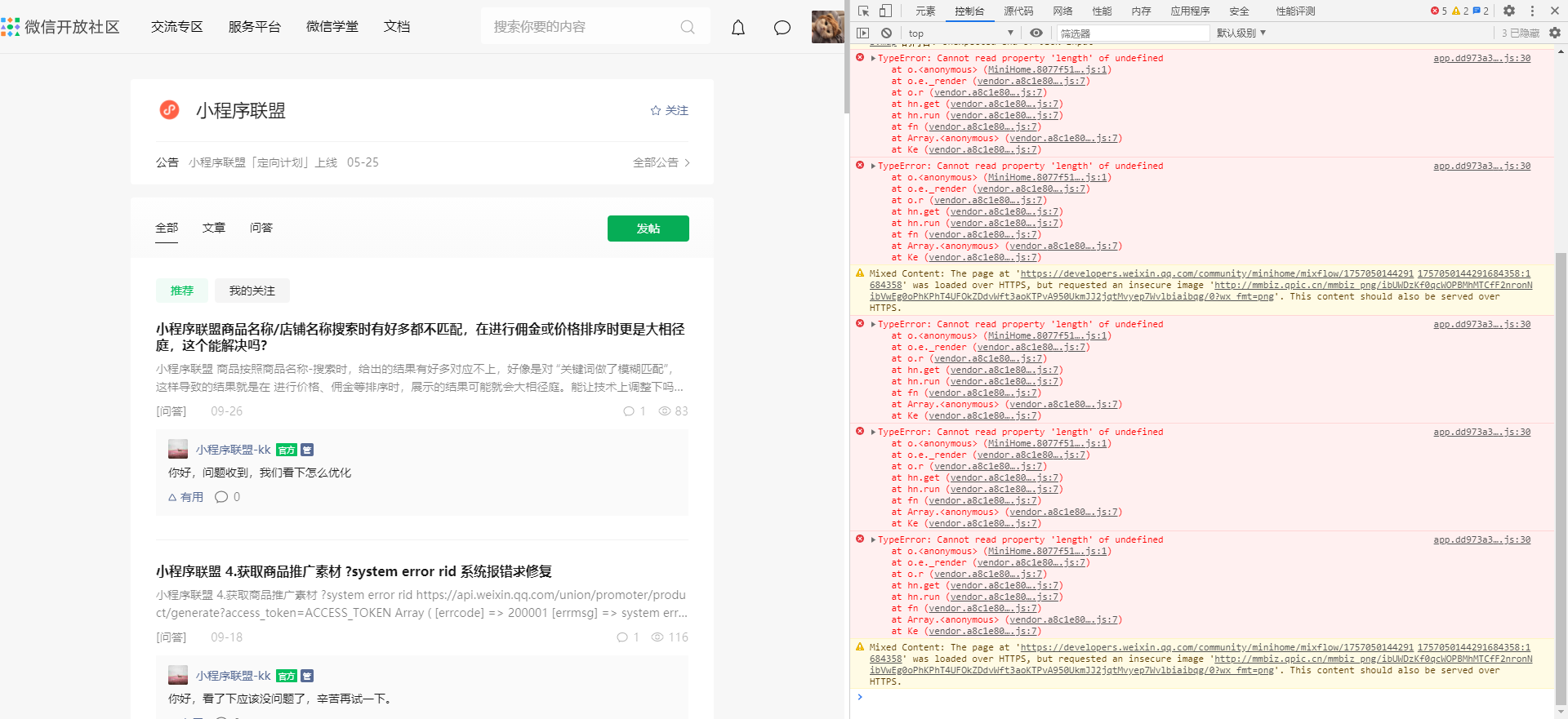
Task: Switch to the 元素 DevTools tab
Action: [925, 11]
